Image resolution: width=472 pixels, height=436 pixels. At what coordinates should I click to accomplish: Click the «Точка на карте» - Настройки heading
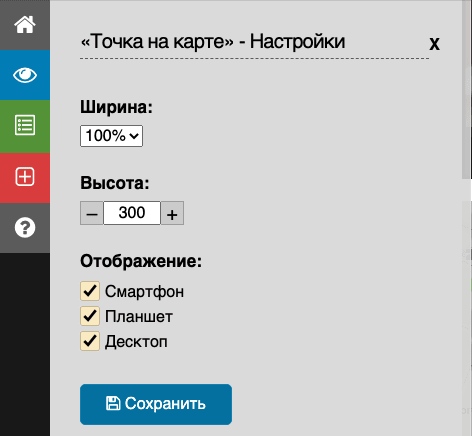pyautogui.click(x=213, y=42)
